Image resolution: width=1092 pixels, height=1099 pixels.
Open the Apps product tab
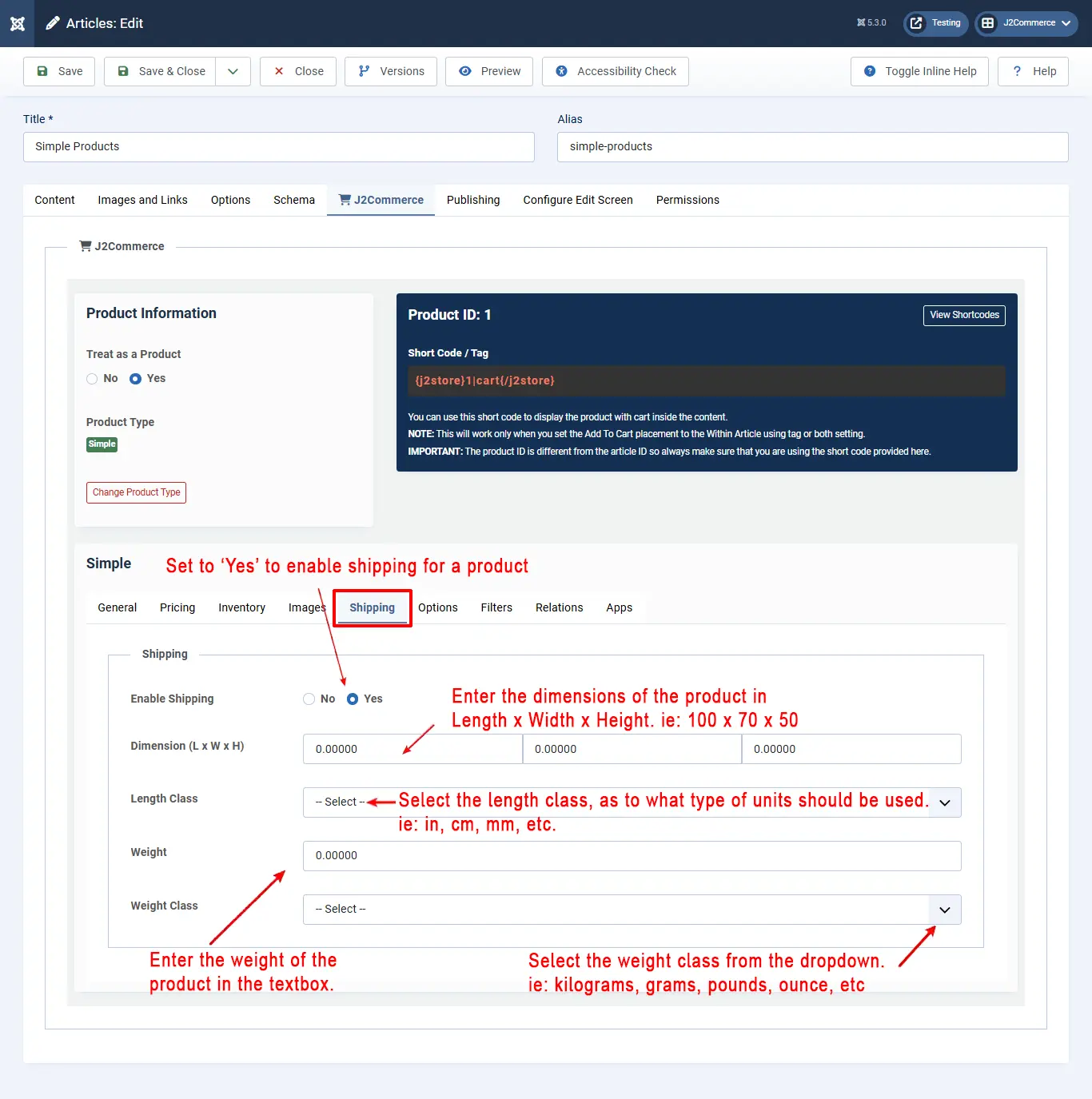[619, 607]
